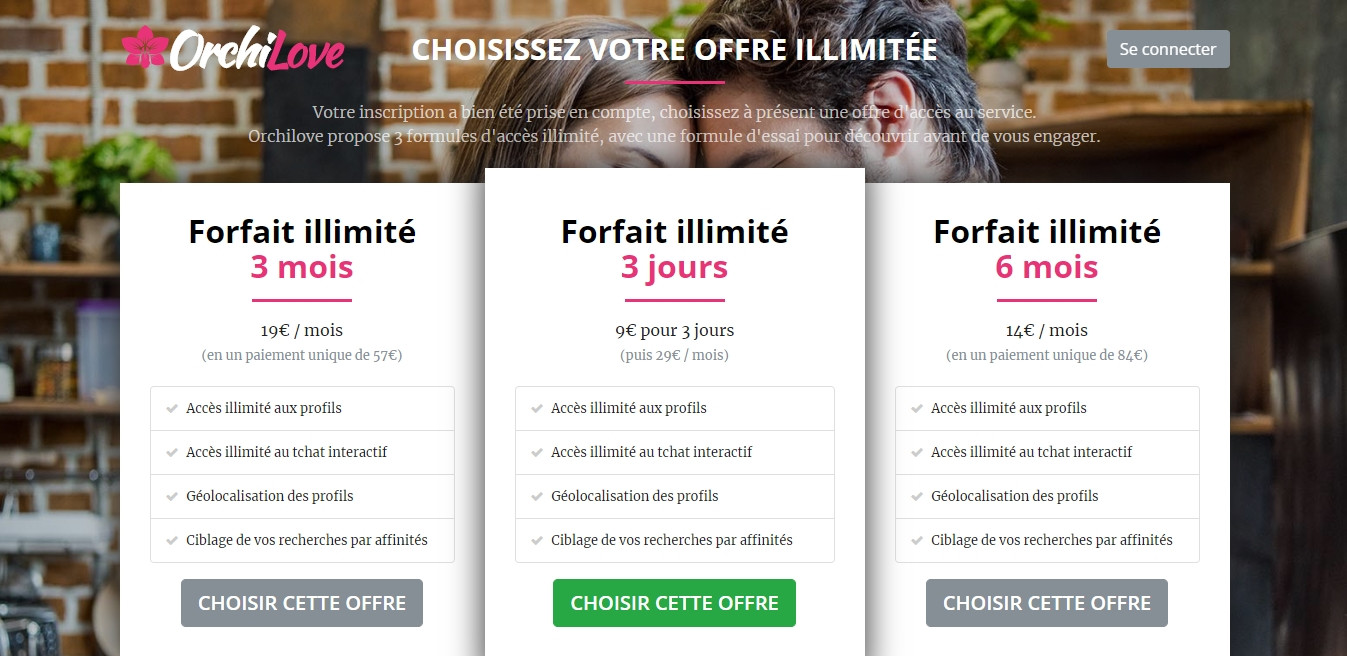The image size is (1347, 656).
Task: Select the checkmark beside Ciblage de vos recherches in 6 mois plan
Action: [x=916, y=540]
